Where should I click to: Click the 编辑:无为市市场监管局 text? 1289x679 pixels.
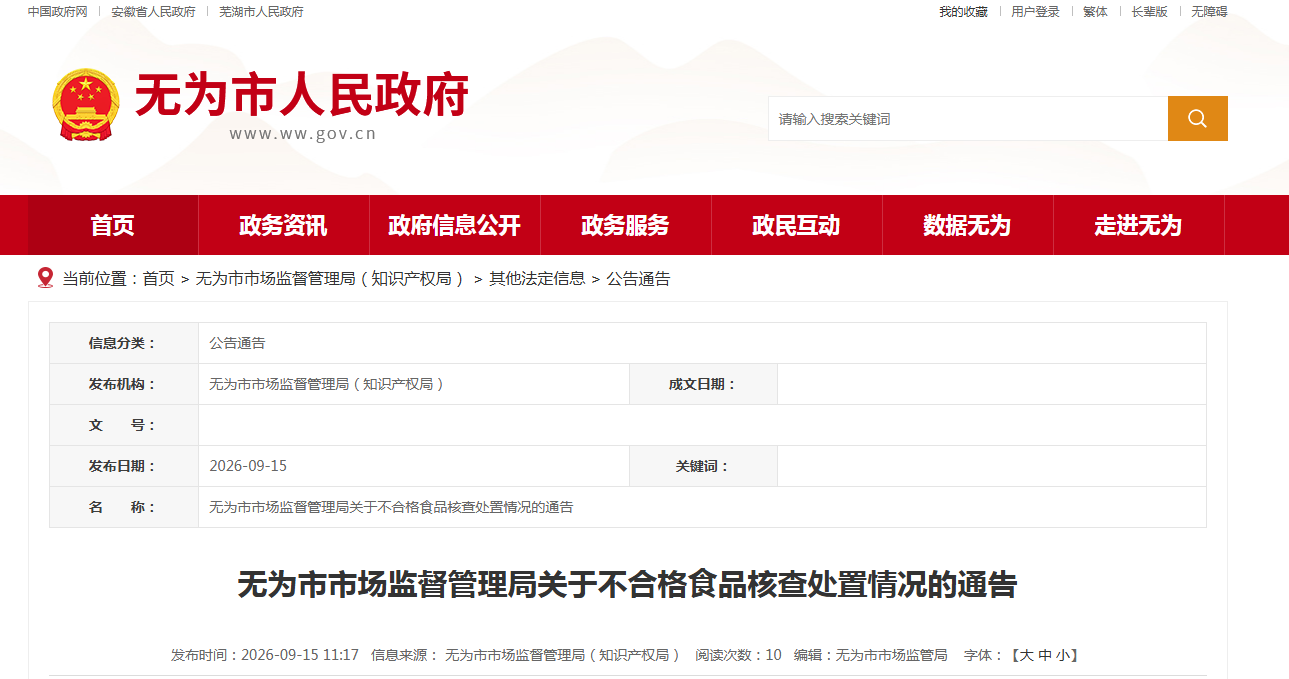(871, 655)
